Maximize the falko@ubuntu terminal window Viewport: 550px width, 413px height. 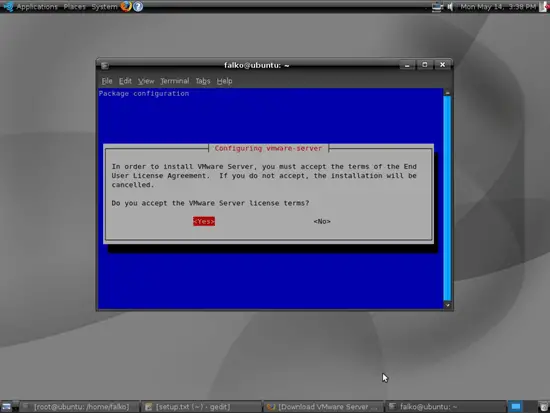425,65
